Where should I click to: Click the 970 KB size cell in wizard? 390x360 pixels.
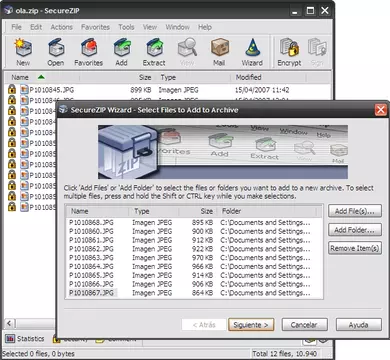[202, 258]
